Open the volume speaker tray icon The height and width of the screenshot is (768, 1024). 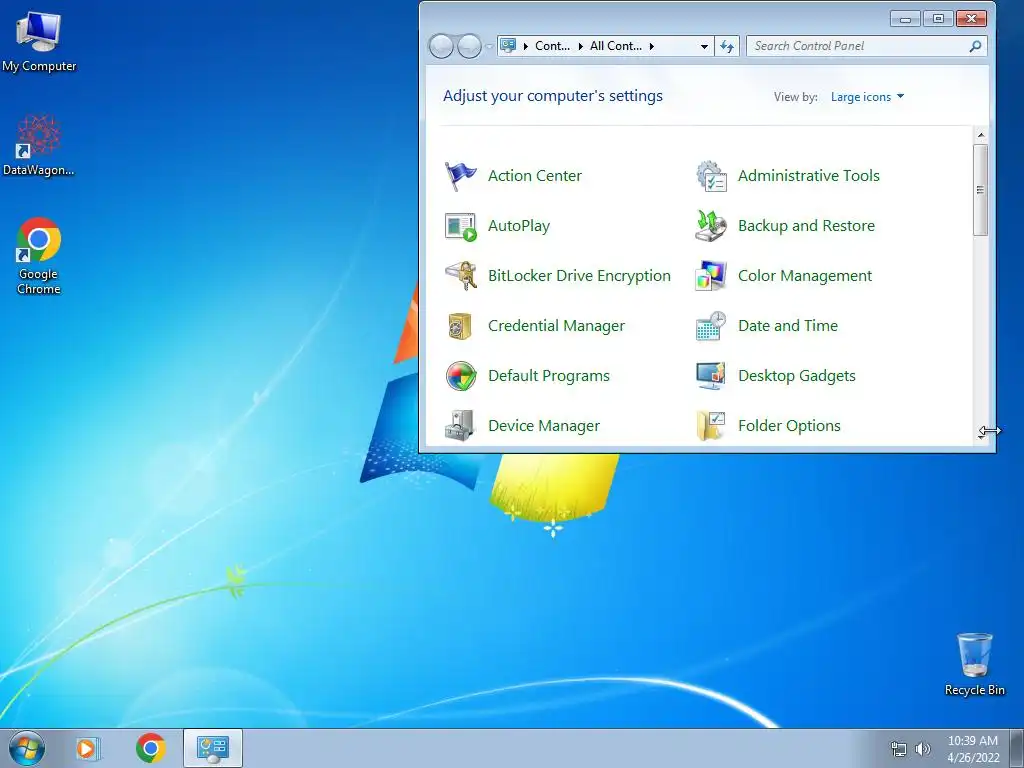(x=923, y=749)
